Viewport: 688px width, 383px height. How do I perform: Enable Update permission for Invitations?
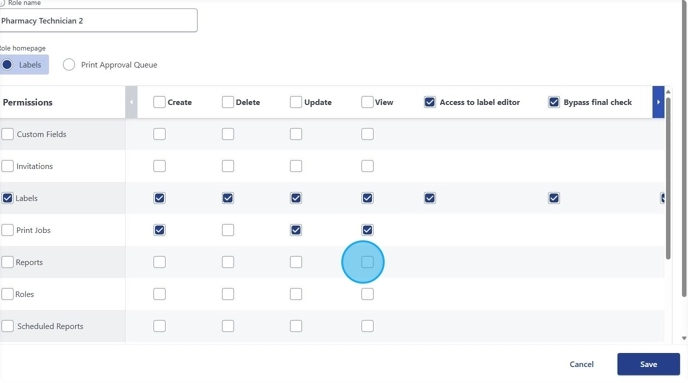click(296, 166)
